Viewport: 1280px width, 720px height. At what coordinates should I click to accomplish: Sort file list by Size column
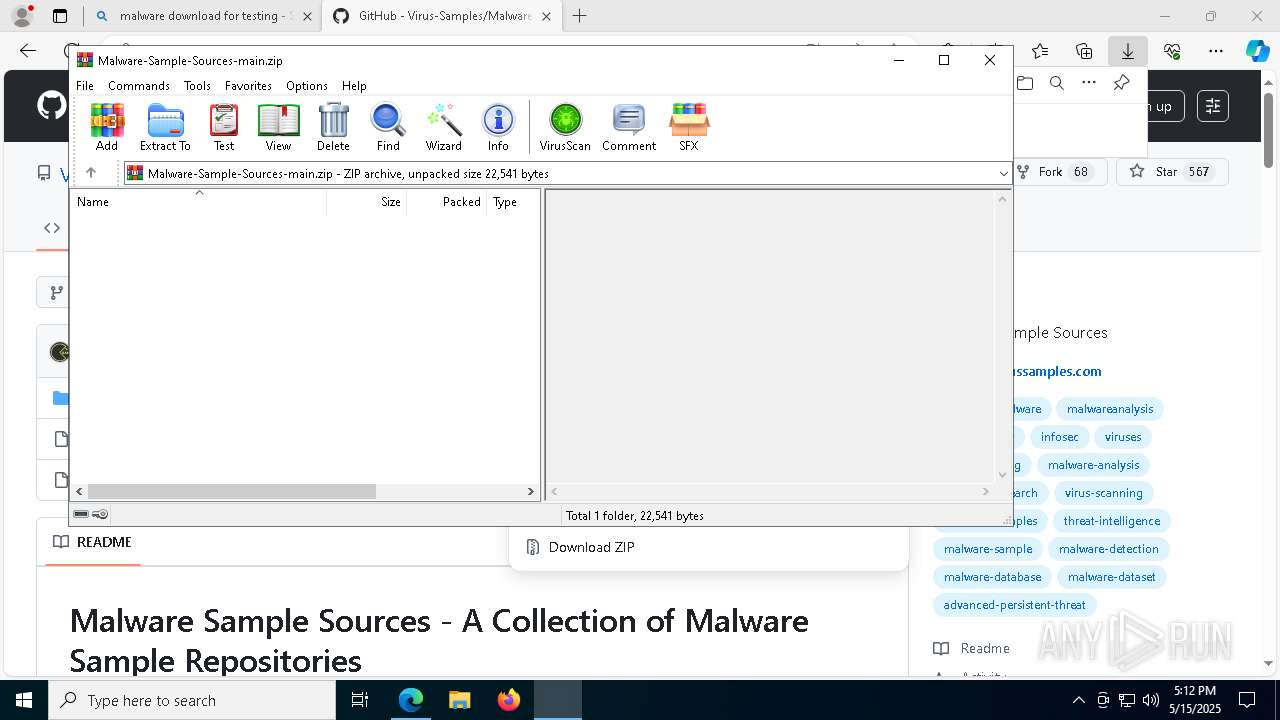(x=367, y=202)
